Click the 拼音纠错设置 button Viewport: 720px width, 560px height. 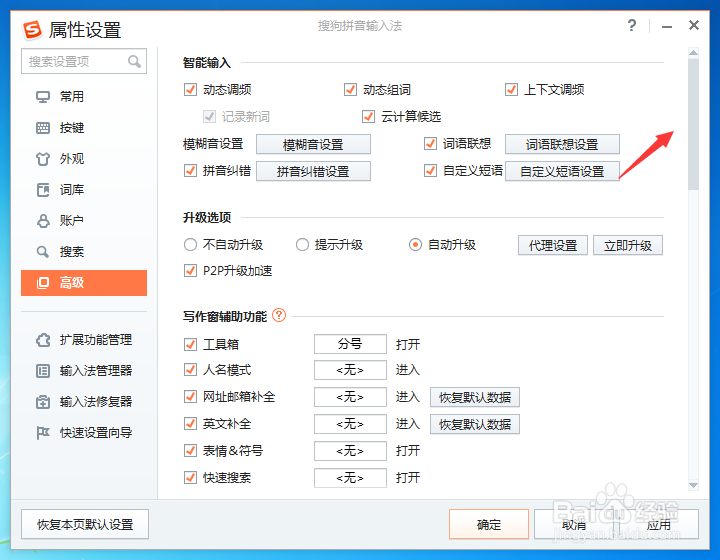click(313, 172)
